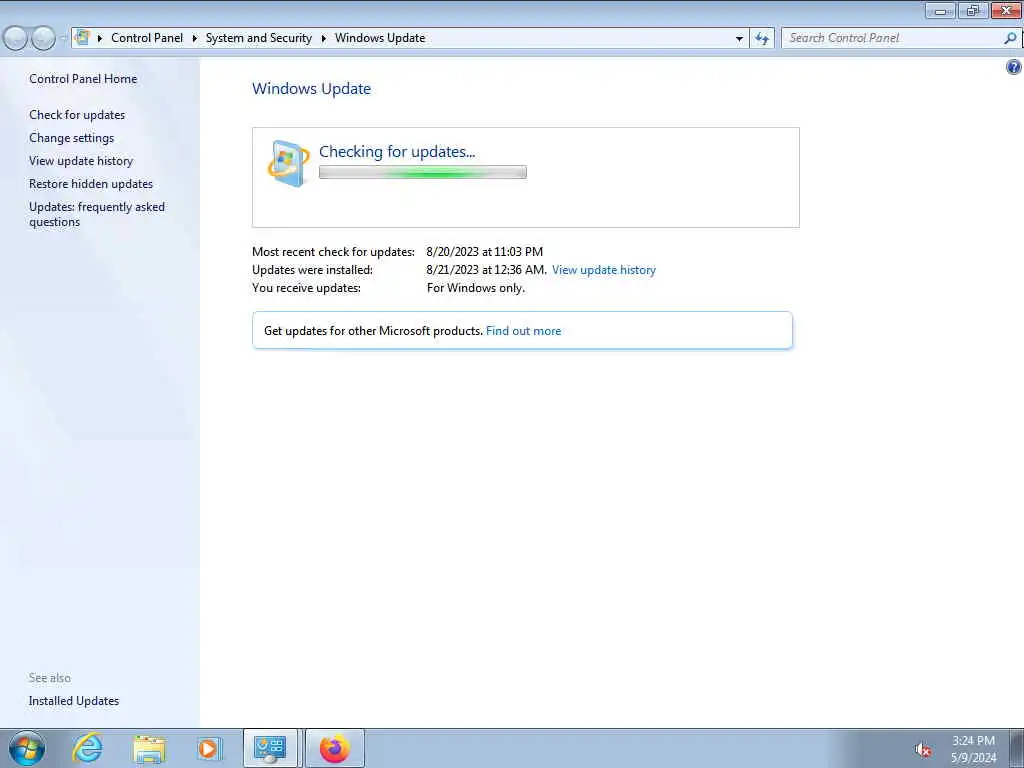Click the search magnifier icon

pyautogui.click(x=1010, y=38)
